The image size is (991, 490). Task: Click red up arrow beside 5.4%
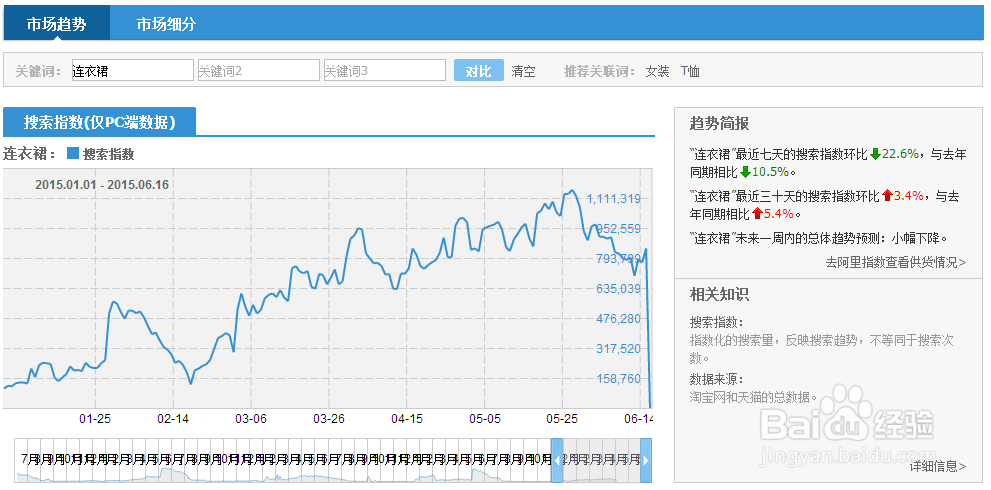(x=757, y=214)
